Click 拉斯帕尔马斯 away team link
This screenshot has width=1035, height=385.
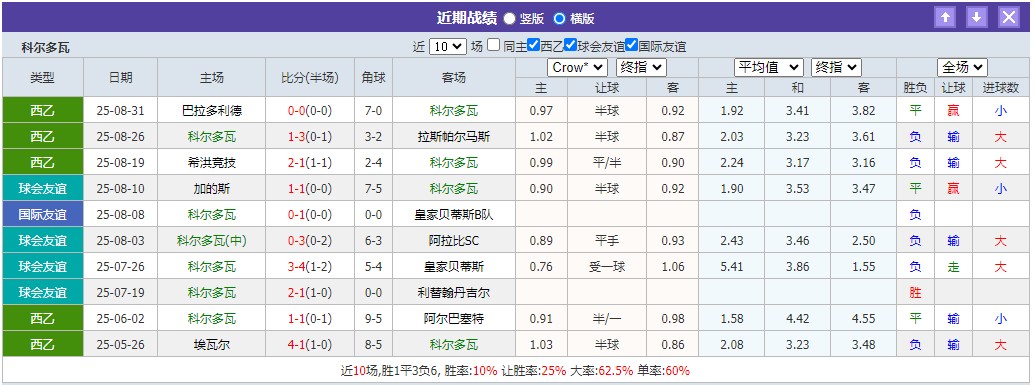[453, 137]
